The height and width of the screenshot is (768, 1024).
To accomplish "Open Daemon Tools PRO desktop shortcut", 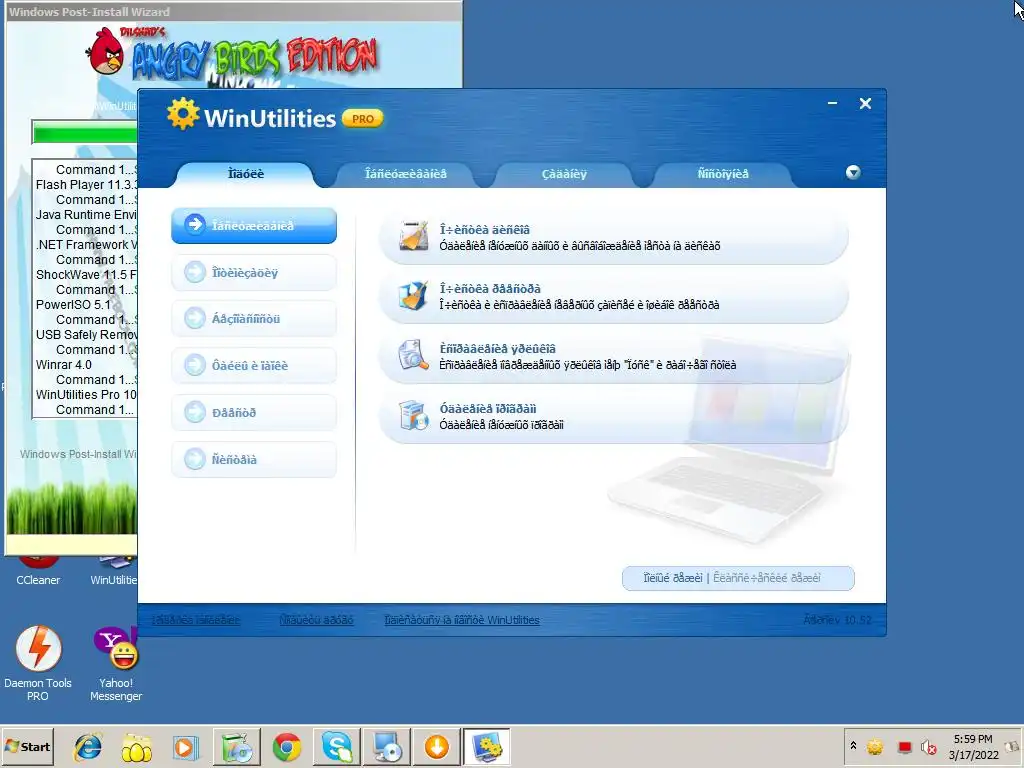I will 38,664.
